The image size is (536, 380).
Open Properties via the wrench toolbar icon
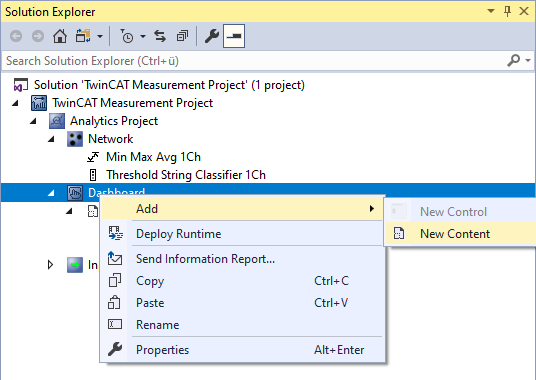[x=212, y=36]
